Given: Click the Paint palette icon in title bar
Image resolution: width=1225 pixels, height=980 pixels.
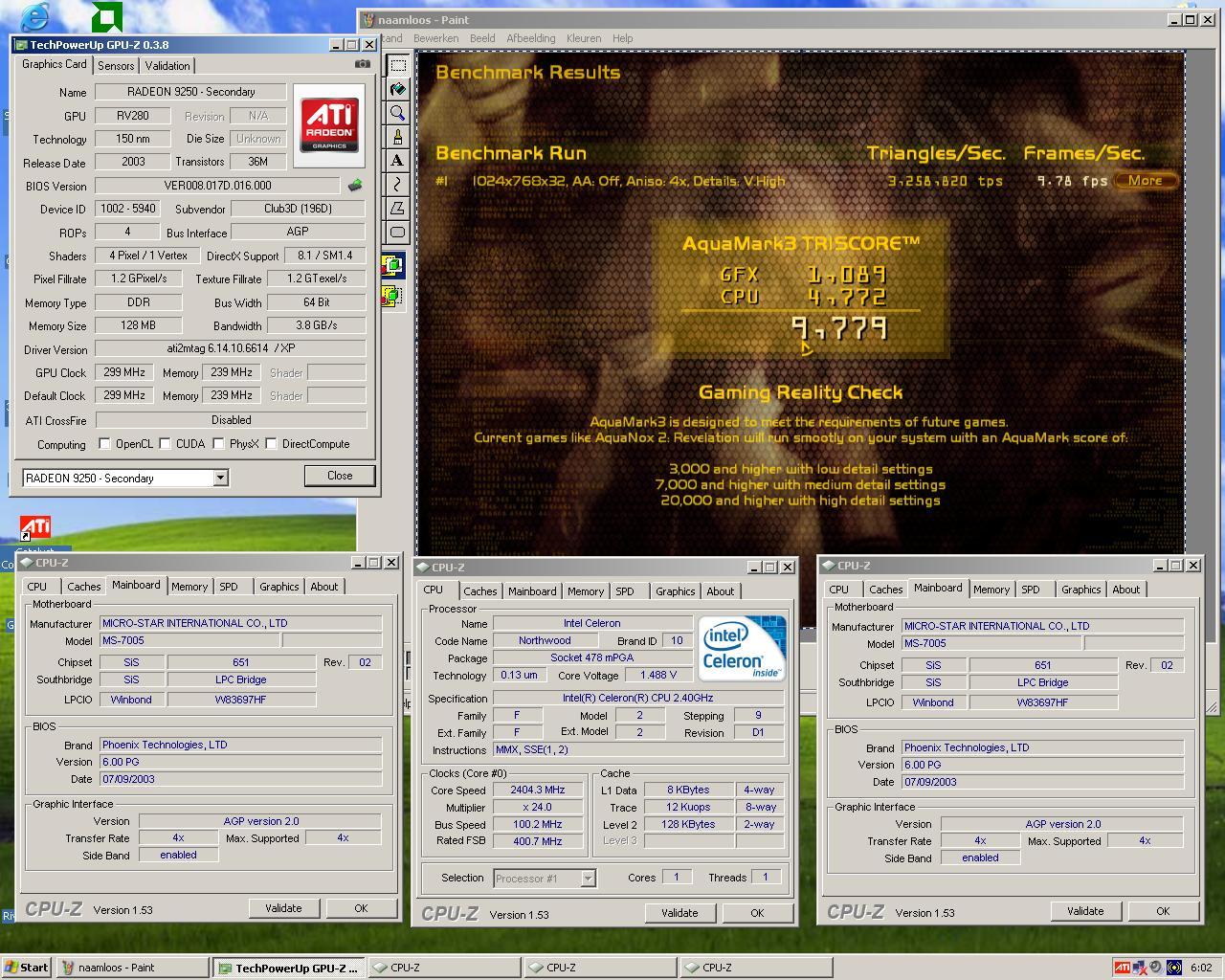Looking at the screenshot, I should click(x=369, y=19).
